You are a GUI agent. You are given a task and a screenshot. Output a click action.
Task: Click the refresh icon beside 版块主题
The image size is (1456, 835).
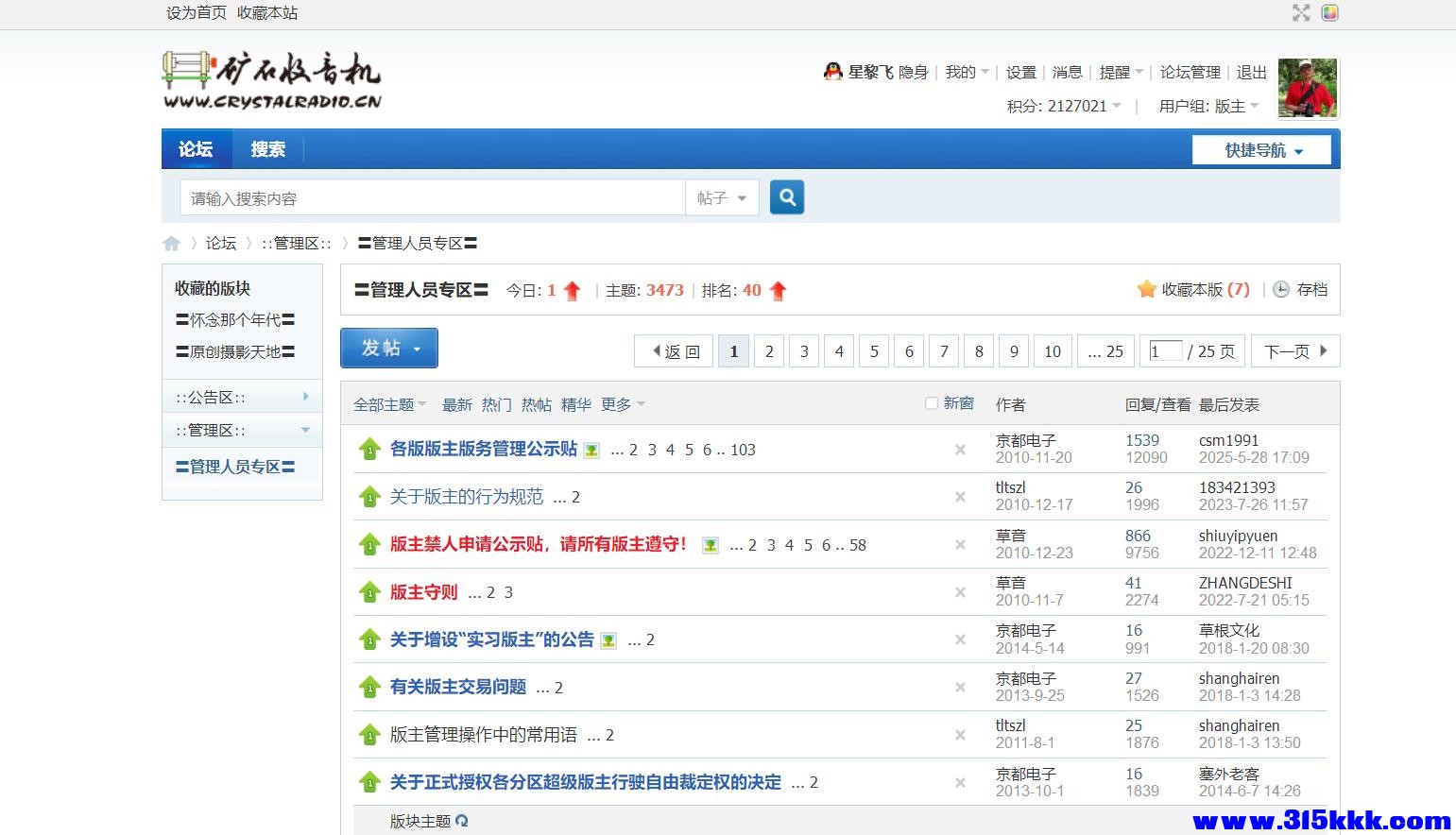(x=462, y=822)
